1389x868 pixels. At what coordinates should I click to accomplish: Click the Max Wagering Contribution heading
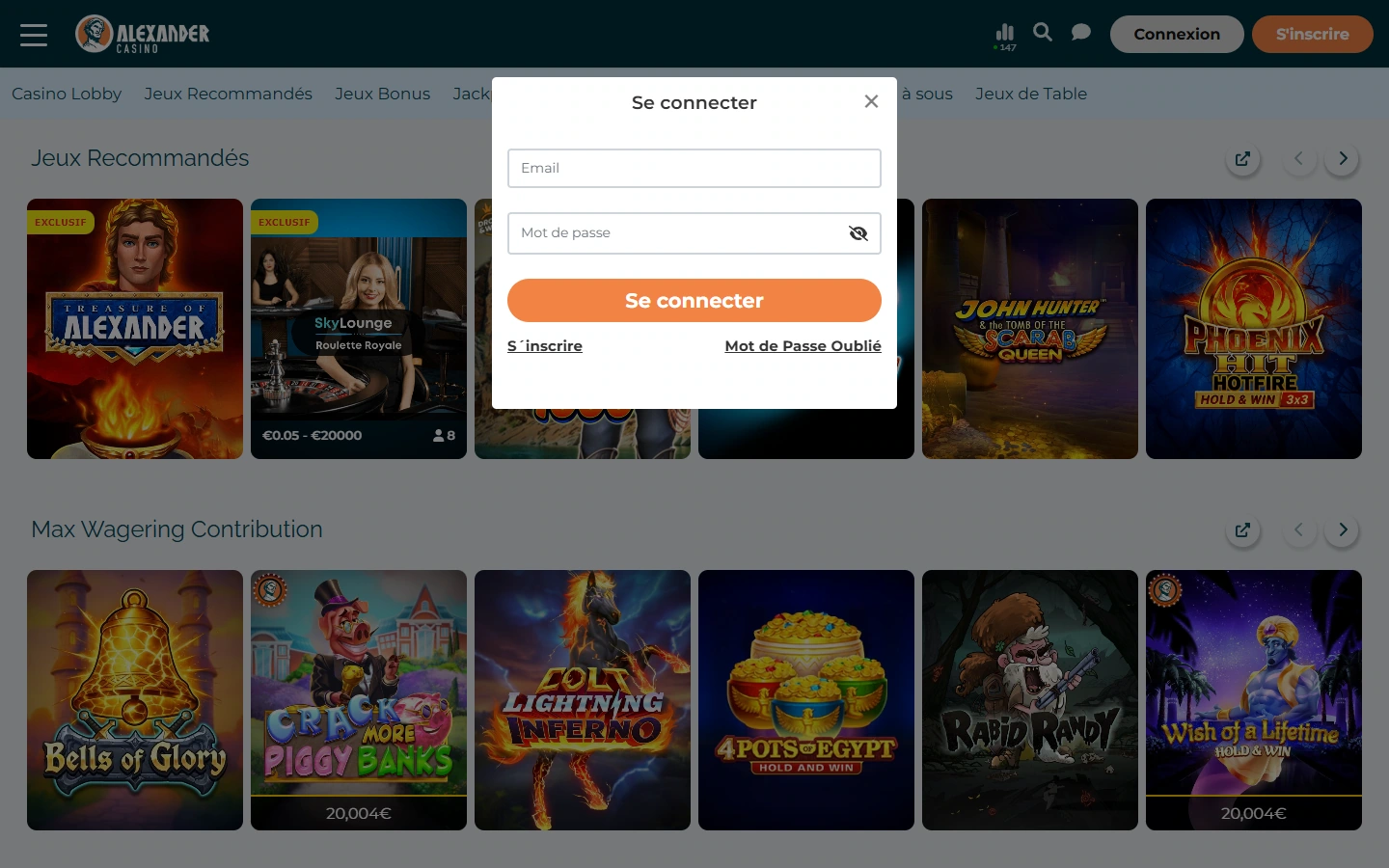[177, 529]
